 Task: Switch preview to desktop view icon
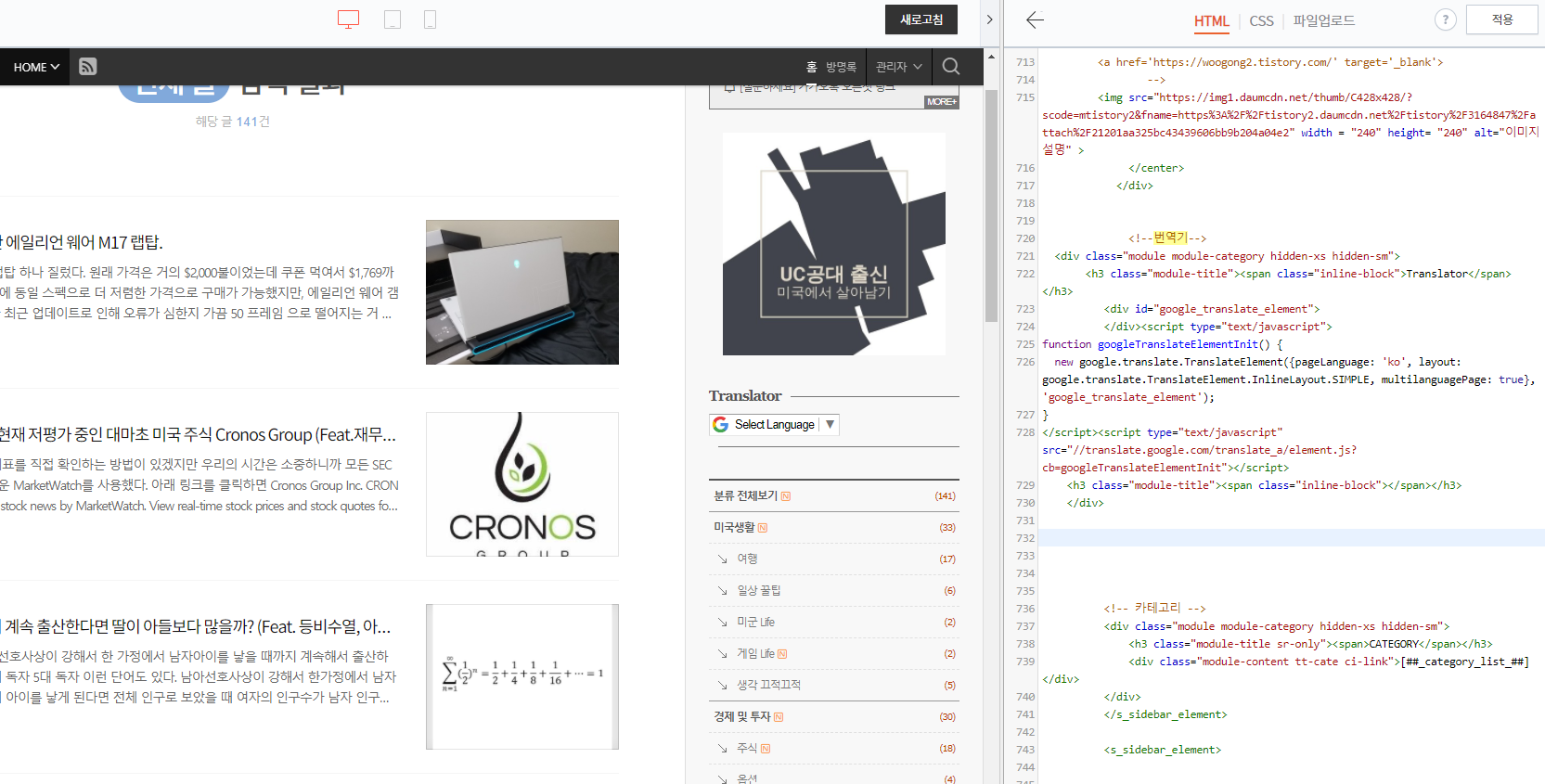tap(348, 19)
